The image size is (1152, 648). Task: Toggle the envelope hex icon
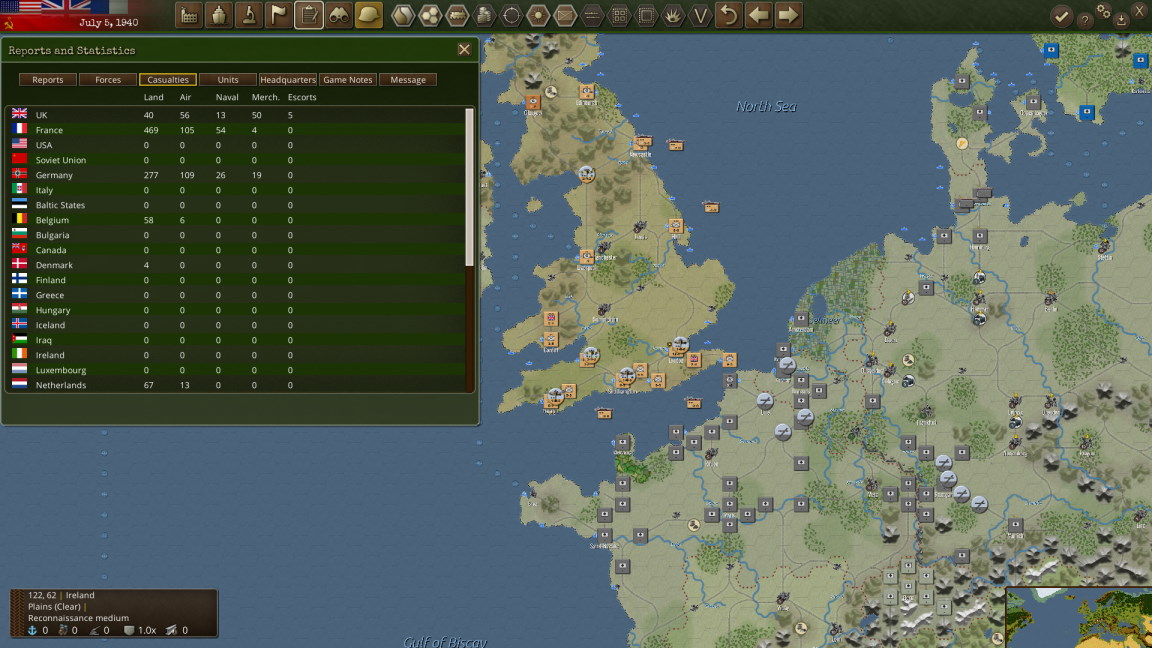tap(565, 15)
